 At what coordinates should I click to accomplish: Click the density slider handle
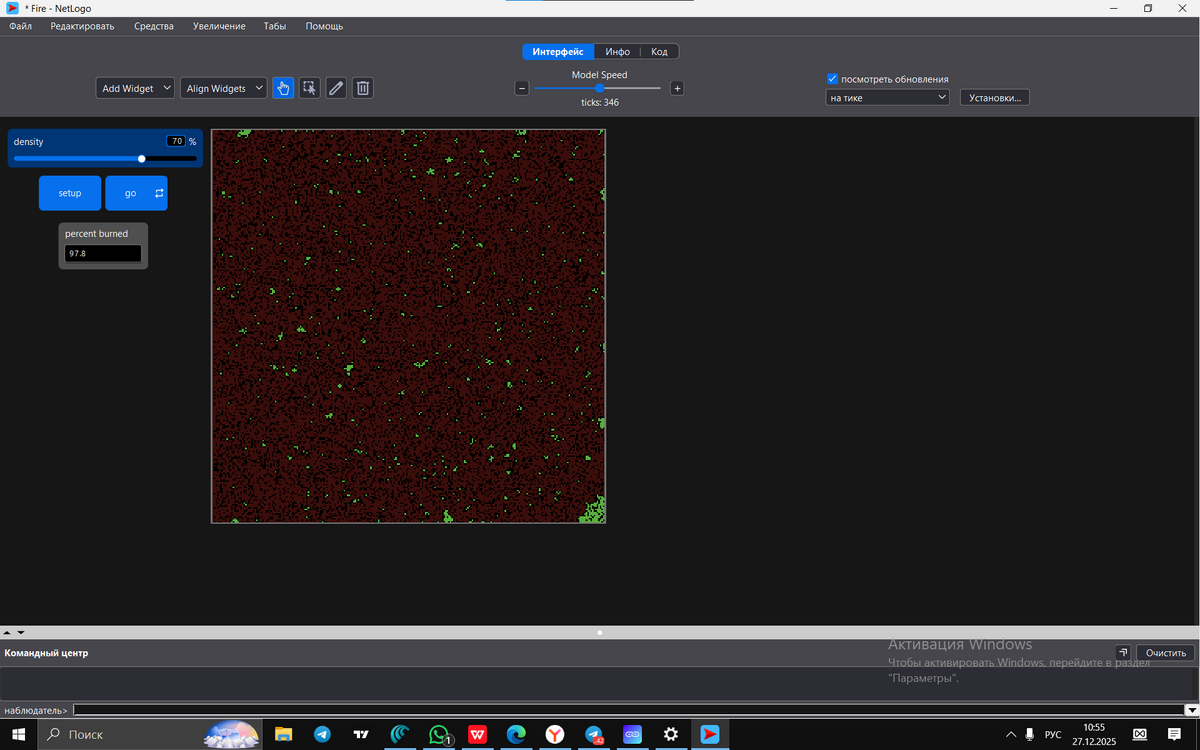pyautogui.click(x=142, y=158)
